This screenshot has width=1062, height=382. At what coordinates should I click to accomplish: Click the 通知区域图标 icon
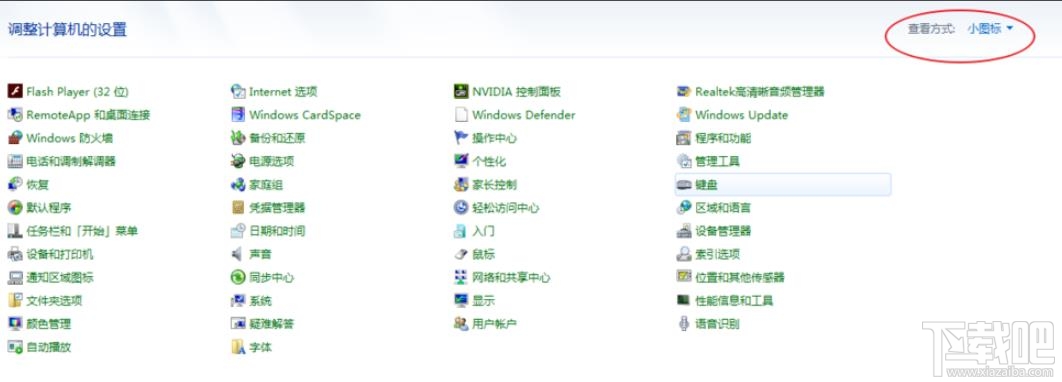coord(15,277)
